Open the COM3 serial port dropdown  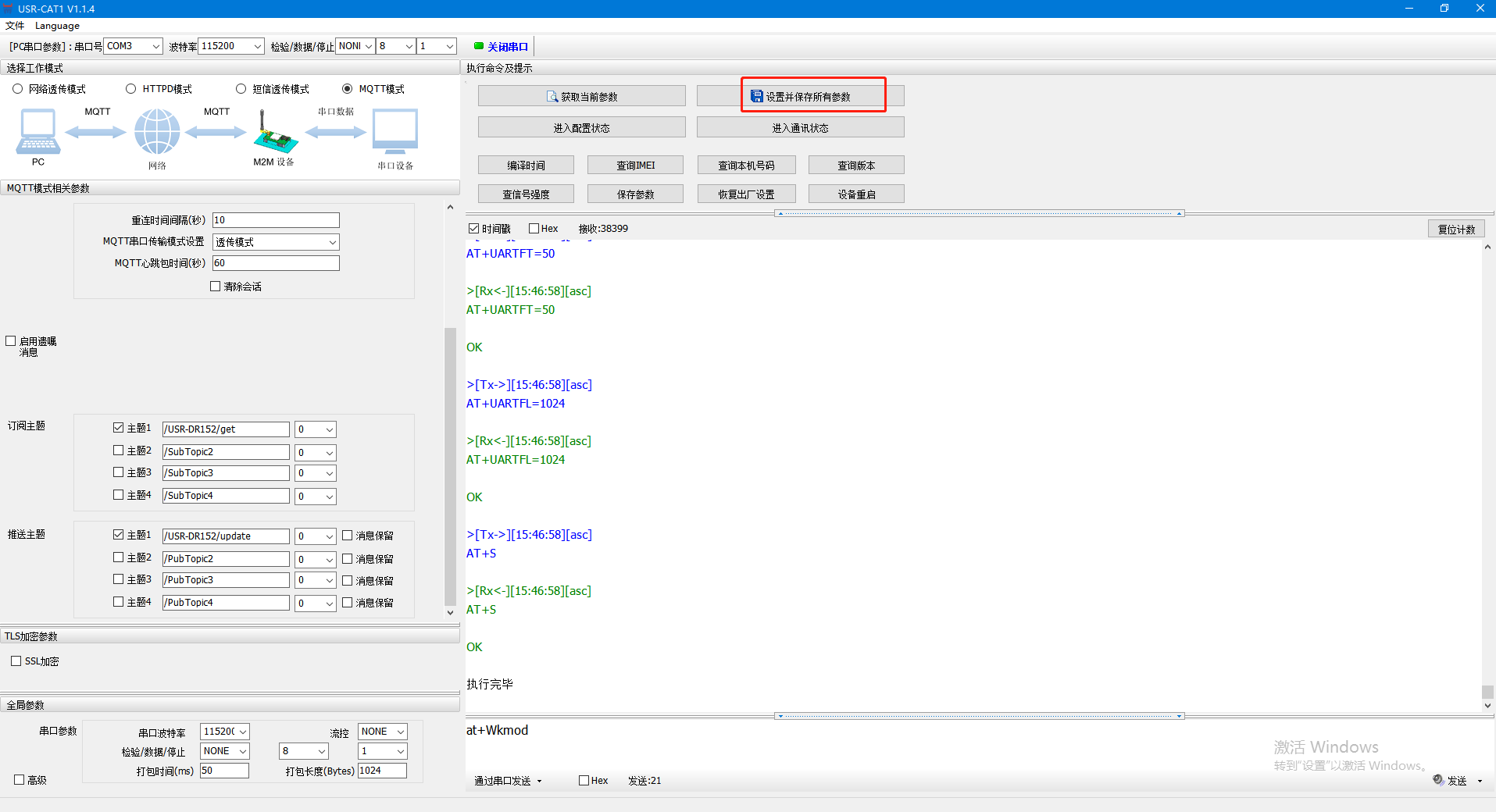tap(155, 46)
